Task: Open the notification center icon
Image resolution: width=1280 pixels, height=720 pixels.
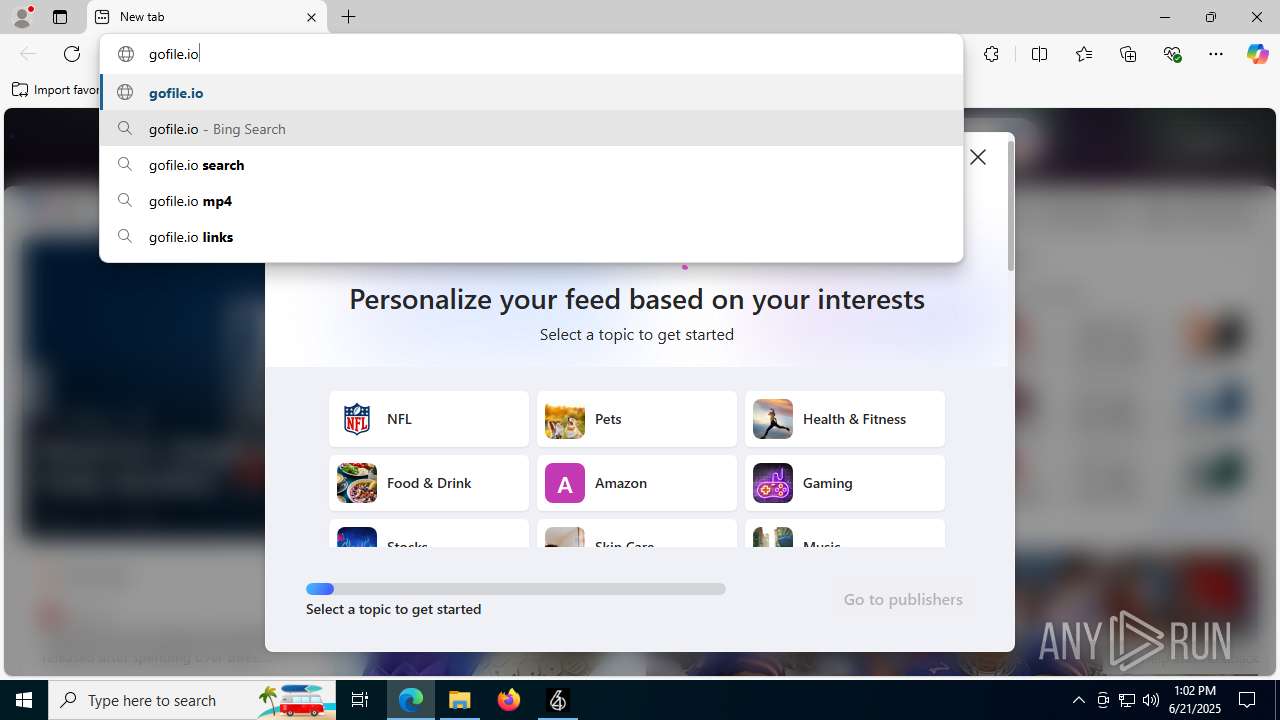Action: (x=1247, y=700)
